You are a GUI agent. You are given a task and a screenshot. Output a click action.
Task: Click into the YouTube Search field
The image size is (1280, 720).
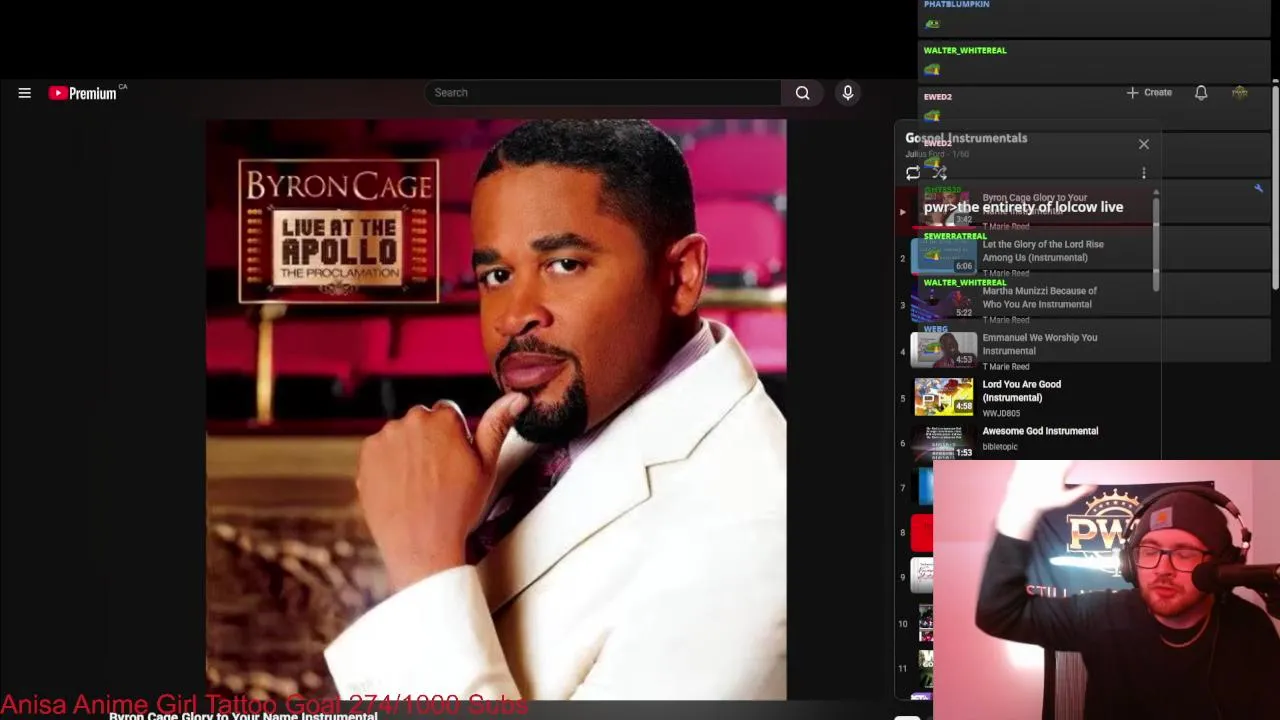(603, 93)
